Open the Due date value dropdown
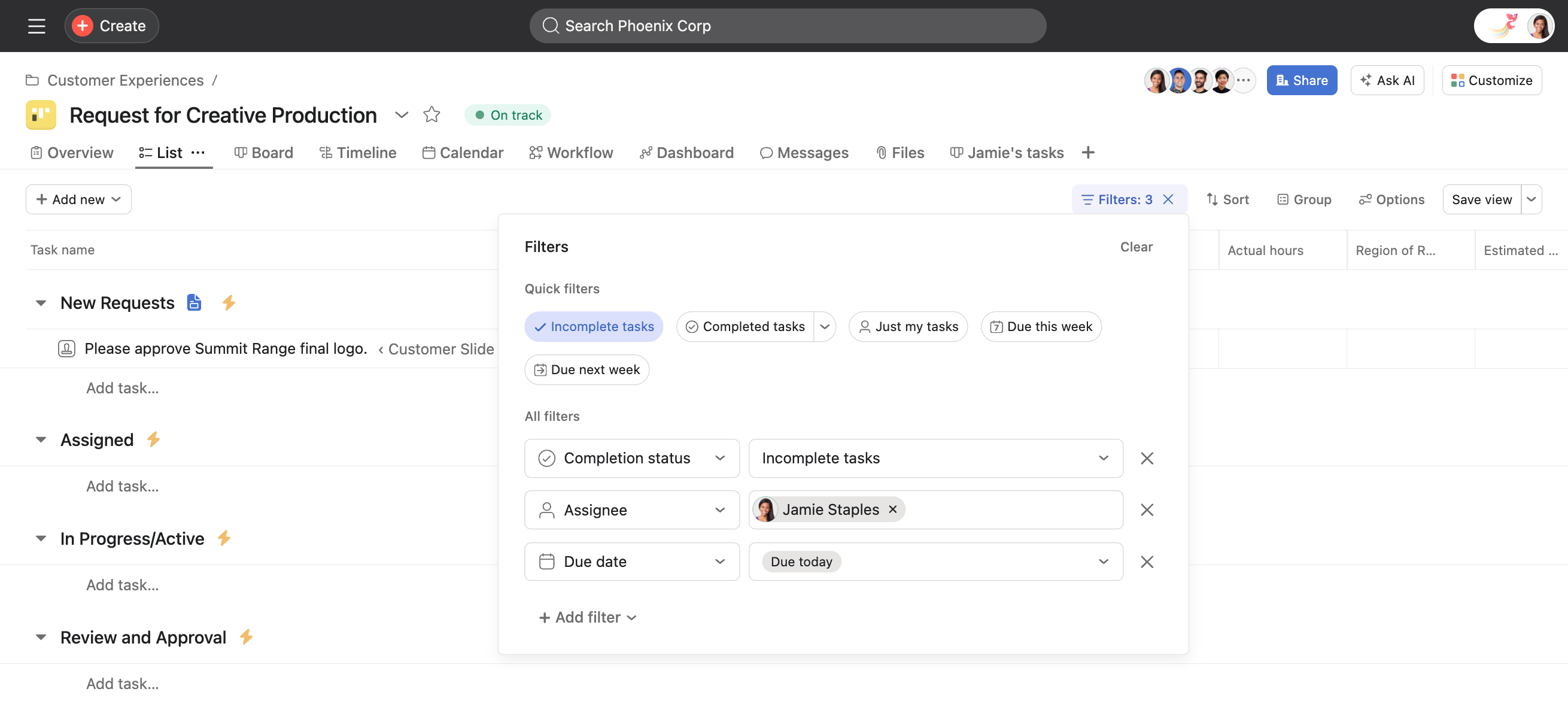Image resolution: width=1568 pixels, height=704 pixels. pos(1103,561)
